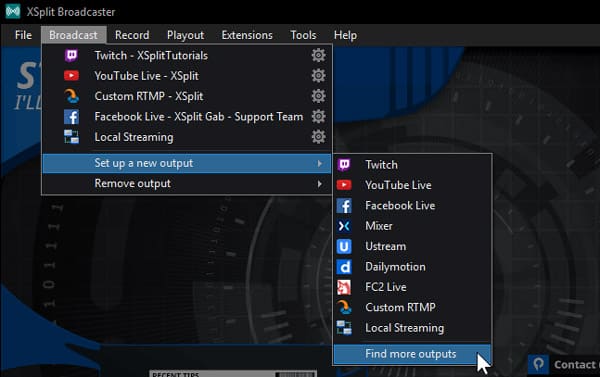Click the YouTube icon beside YouTube Live - XSplit
The width and height of the screenshot is (600, 377).
pyautogui.click(x=71, y=76)
